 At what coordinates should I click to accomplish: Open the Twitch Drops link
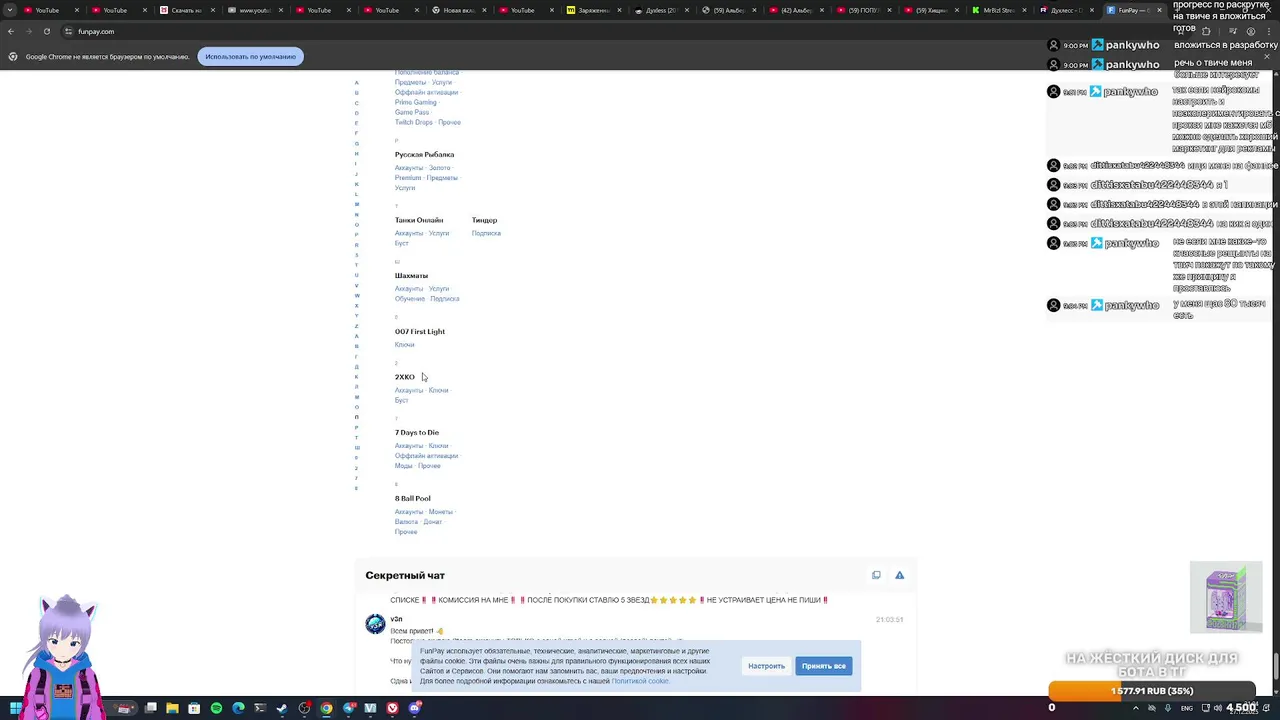tap(413, 122)
